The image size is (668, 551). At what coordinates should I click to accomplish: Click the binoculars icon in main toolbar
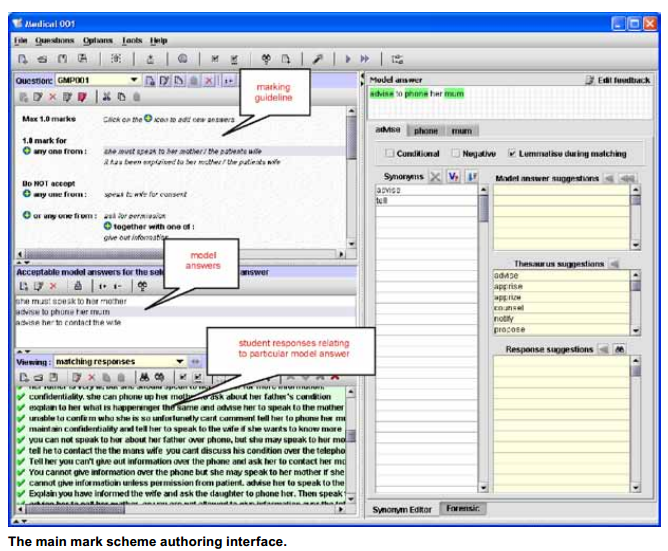(266, 59)
